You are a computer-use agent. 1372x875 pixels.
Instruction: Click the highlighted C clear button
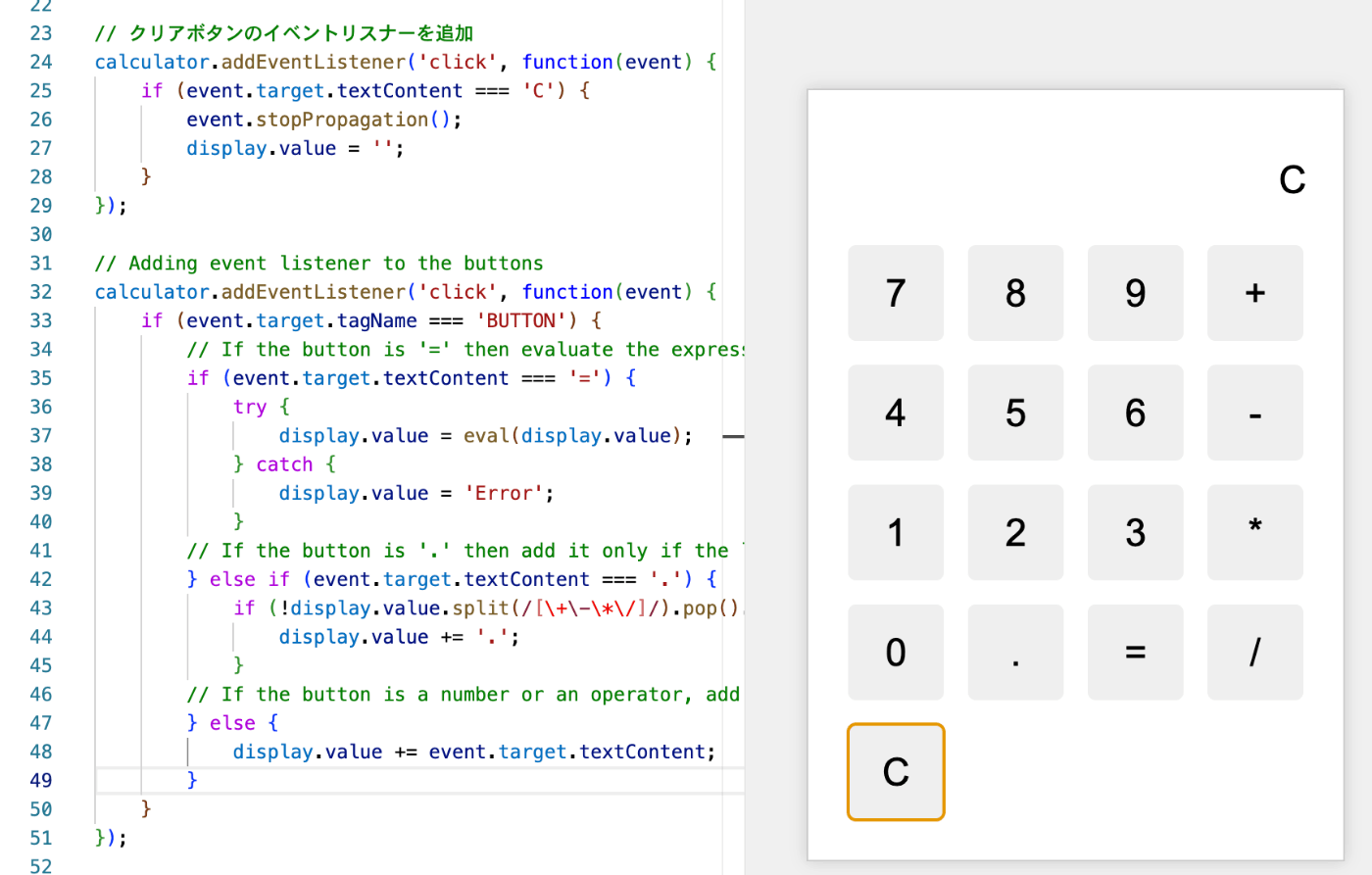pos(896,772)
